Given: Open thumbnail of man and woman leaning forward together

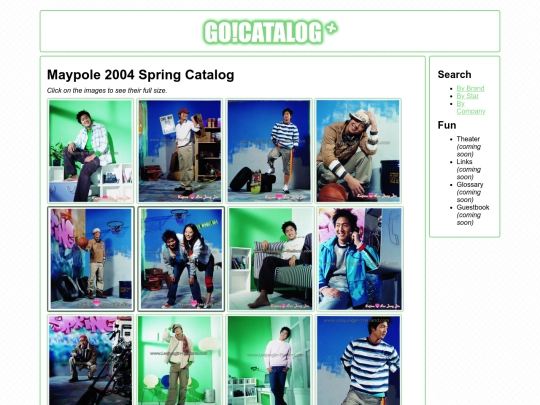Looking at the screenshot, I should click(x=181, y=259).
